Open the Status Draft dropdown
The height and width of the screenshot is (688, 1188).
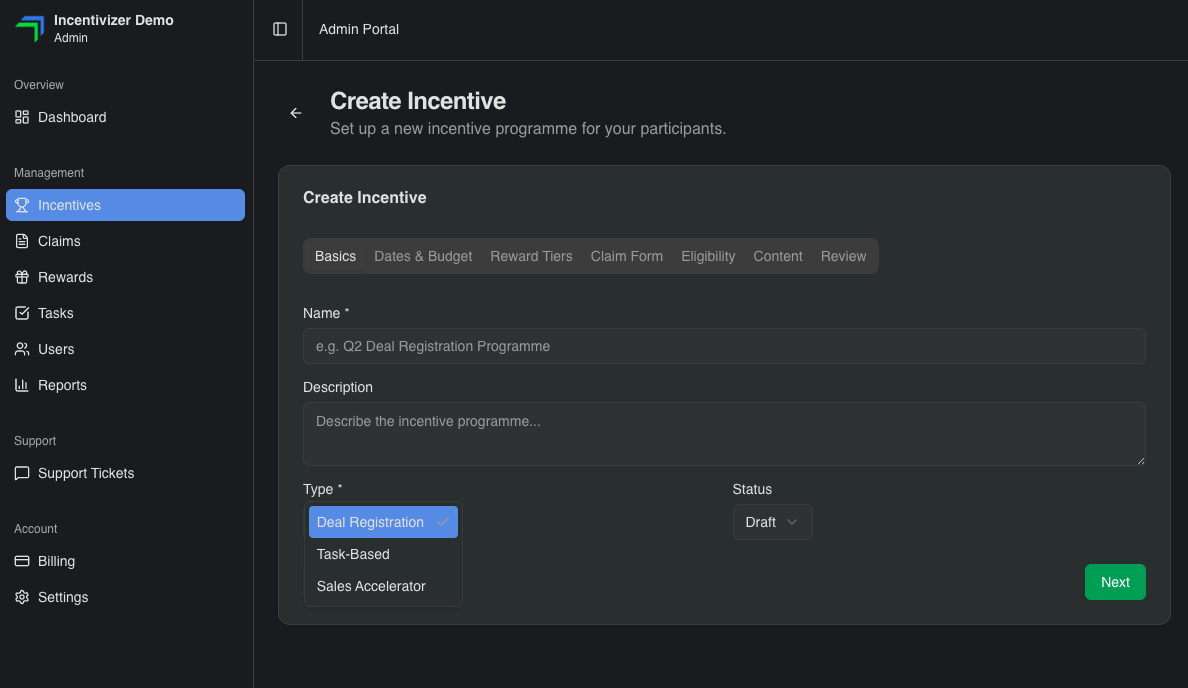772,522
